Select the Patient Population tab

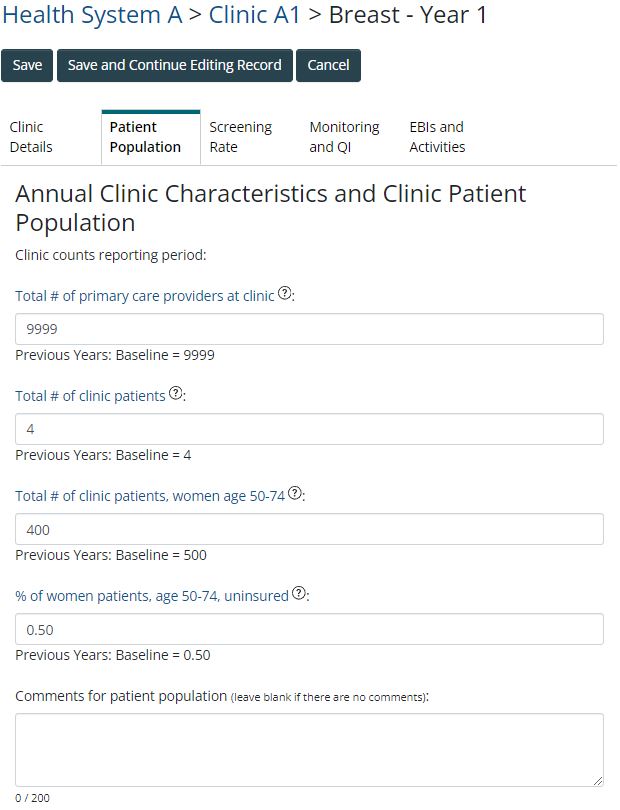point(145,137)
